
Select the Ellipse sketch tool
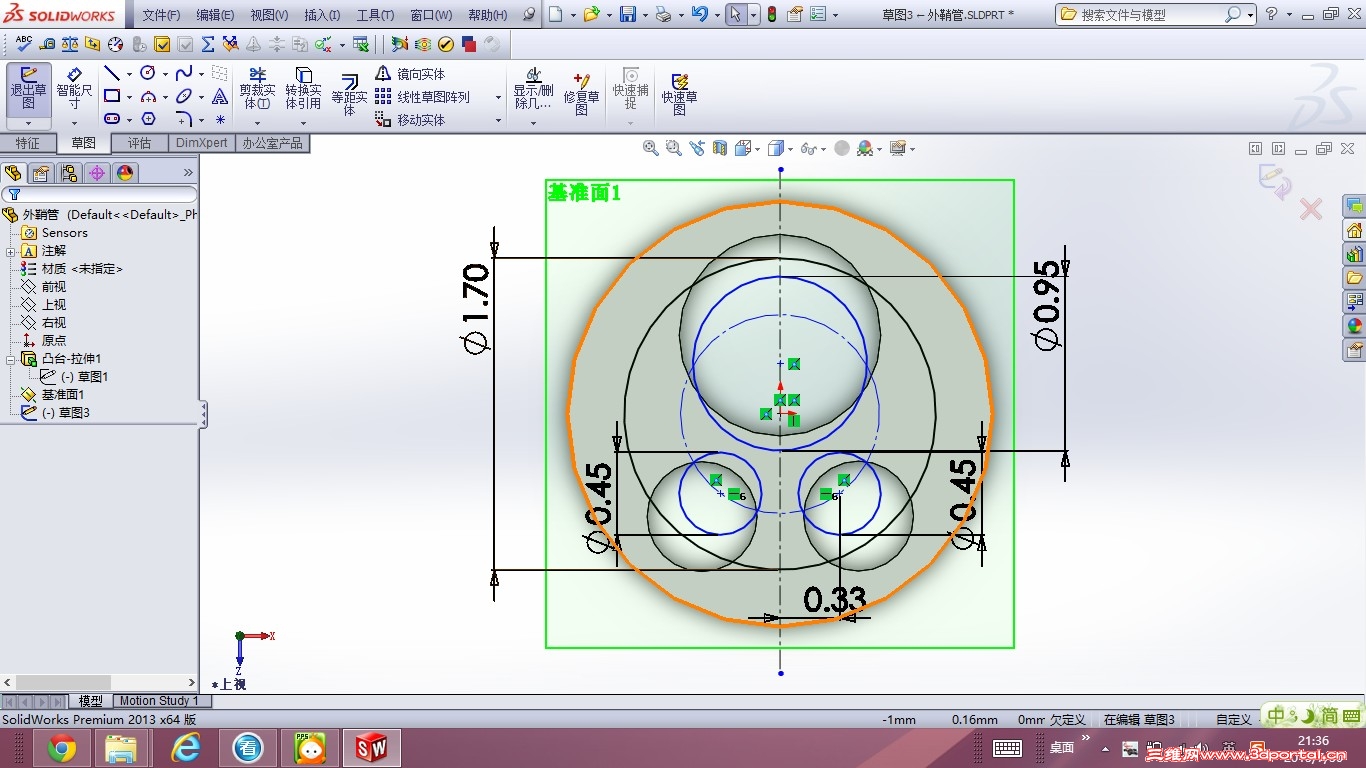(184, 97)
